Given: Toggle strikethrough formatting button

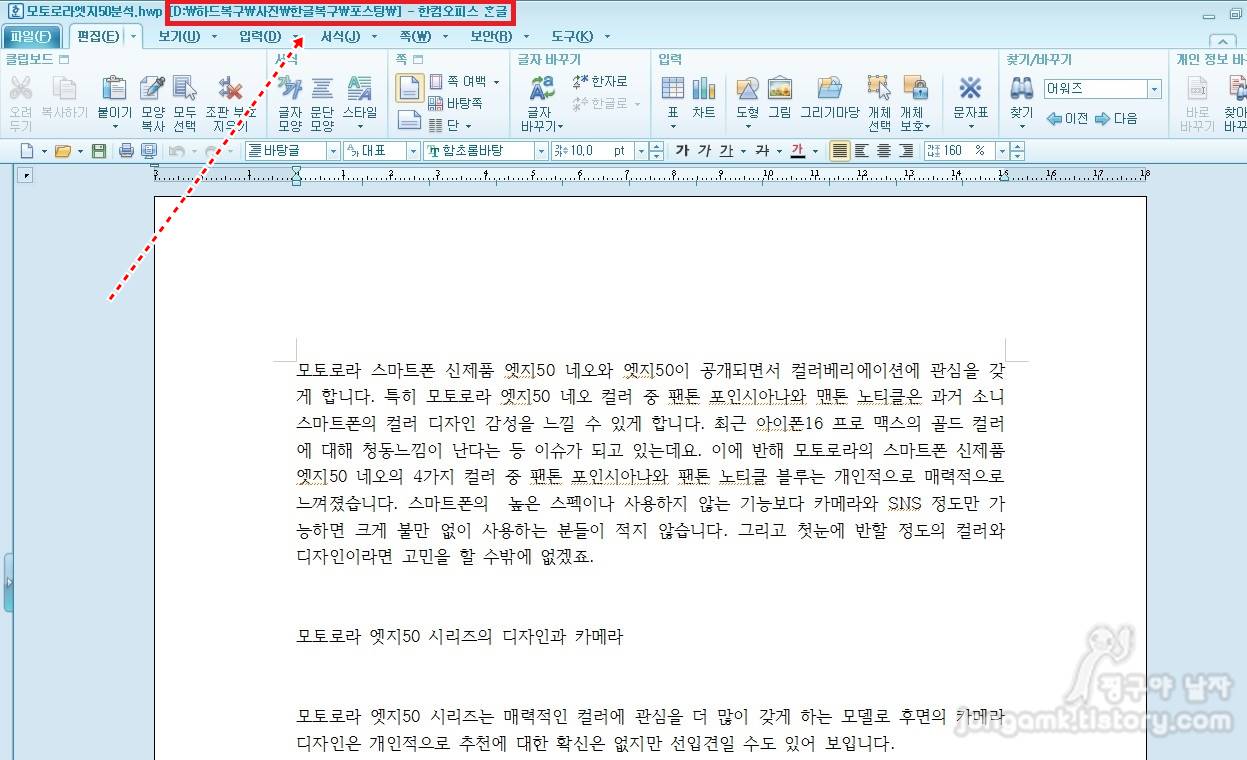Looking at the screenshot, I should click(x=762, y=151).
